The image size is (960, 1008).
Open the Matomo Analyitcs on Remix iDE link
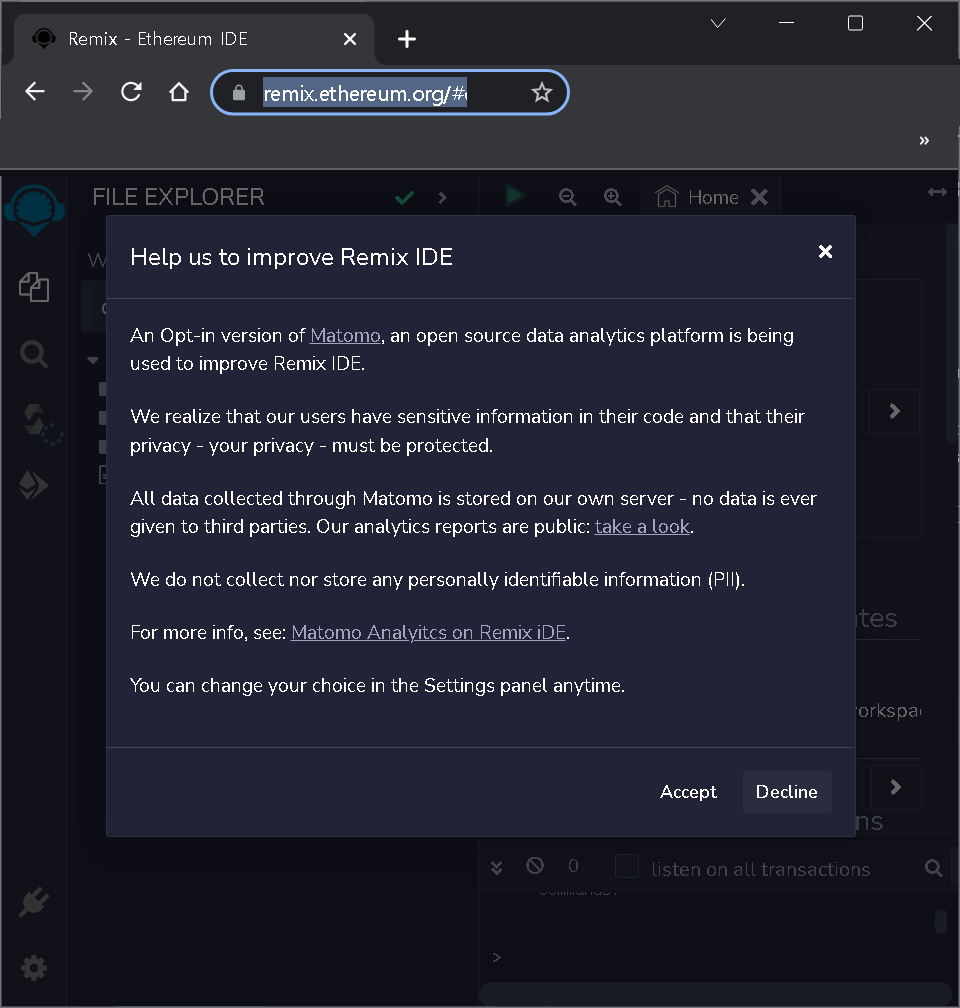(x=428, y=633)
